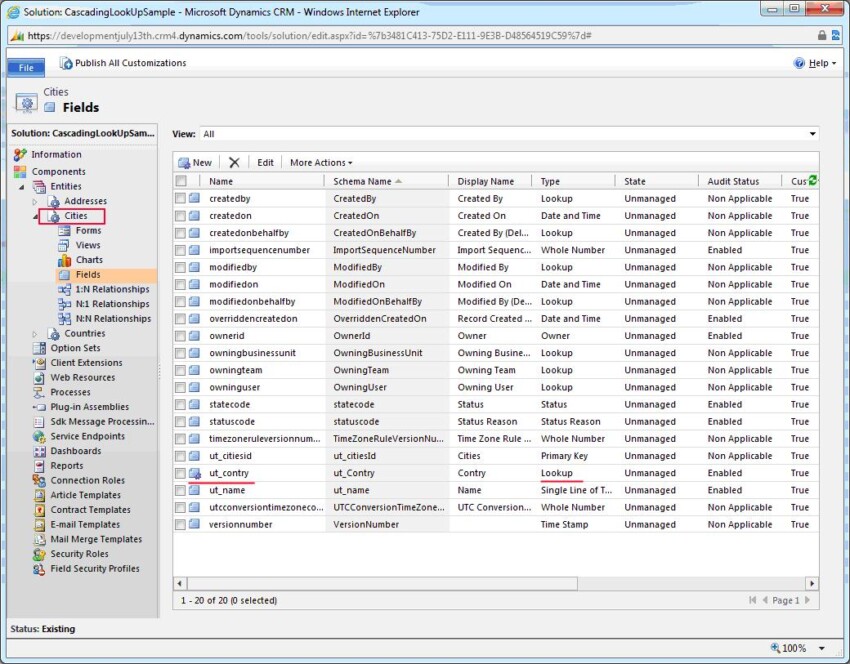Viewport: 850px width, 664px height.
Task: Select Web Resources in the sidebar
Action: pyautogui.click(x=82, y=377)
